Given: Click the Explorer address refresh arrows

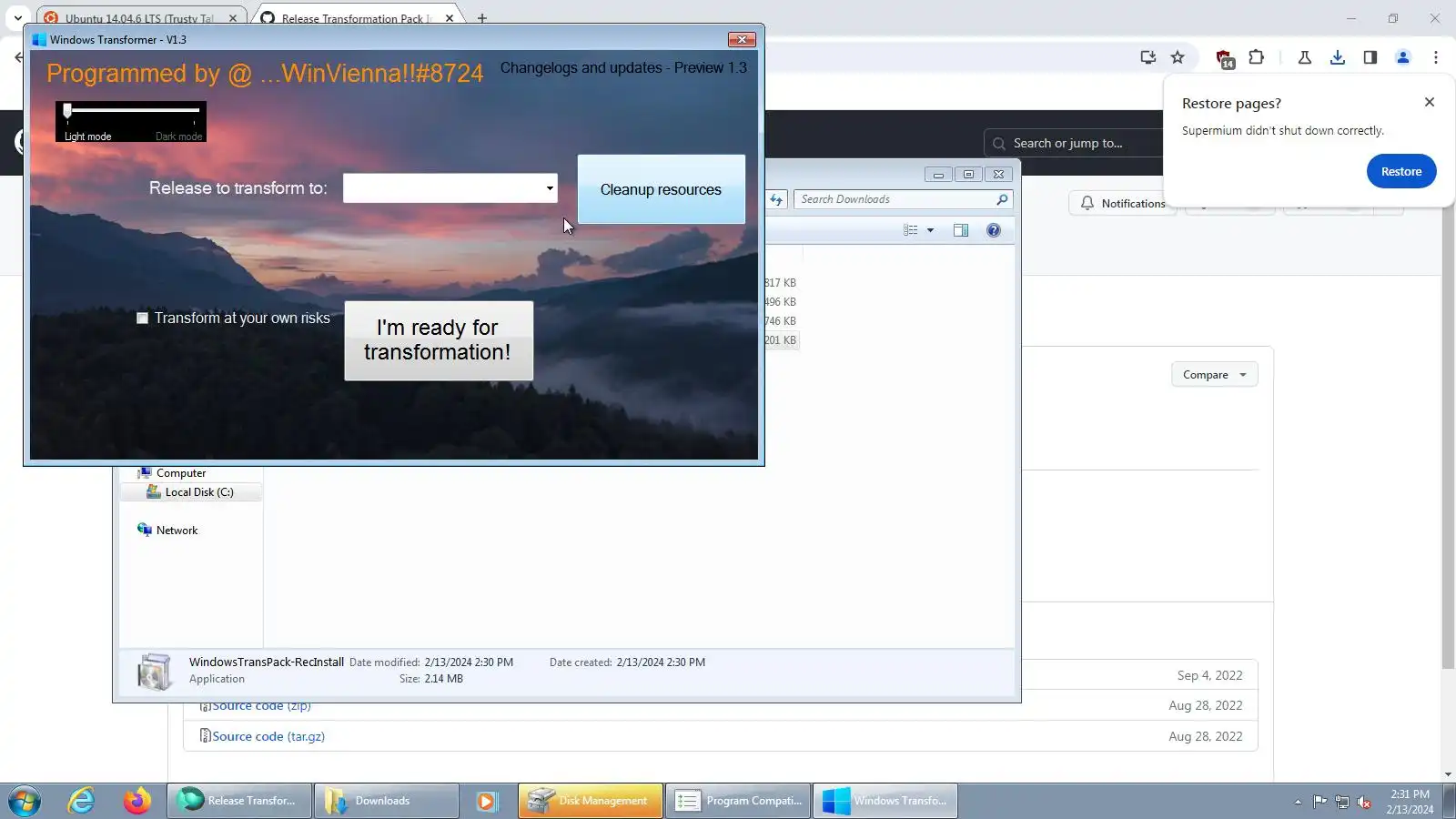Looking at the screenshot, I should click(x=776, y=199).
